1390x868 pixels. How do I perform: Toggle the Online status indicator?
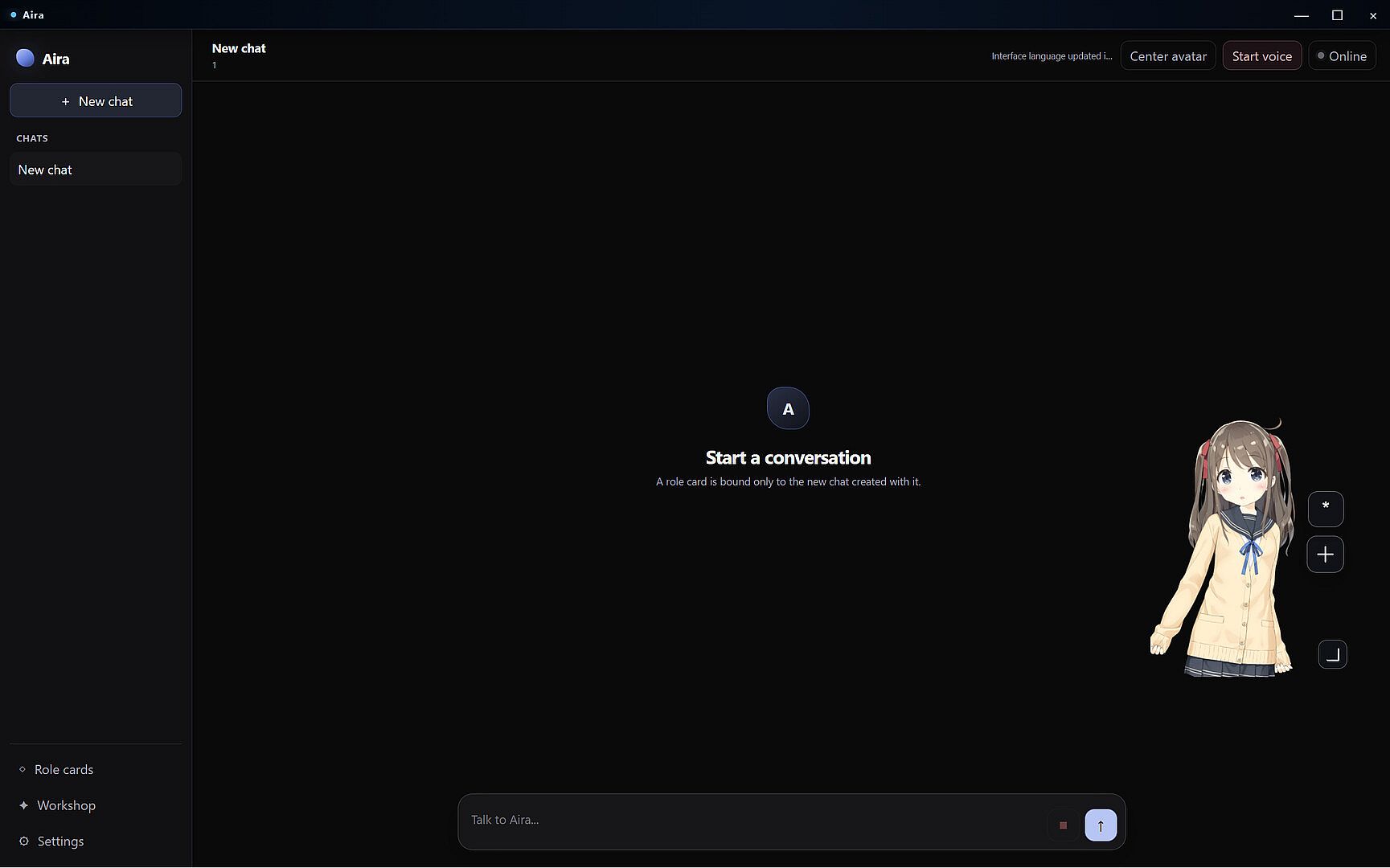pyautogui.click(x=1342, y=56)
